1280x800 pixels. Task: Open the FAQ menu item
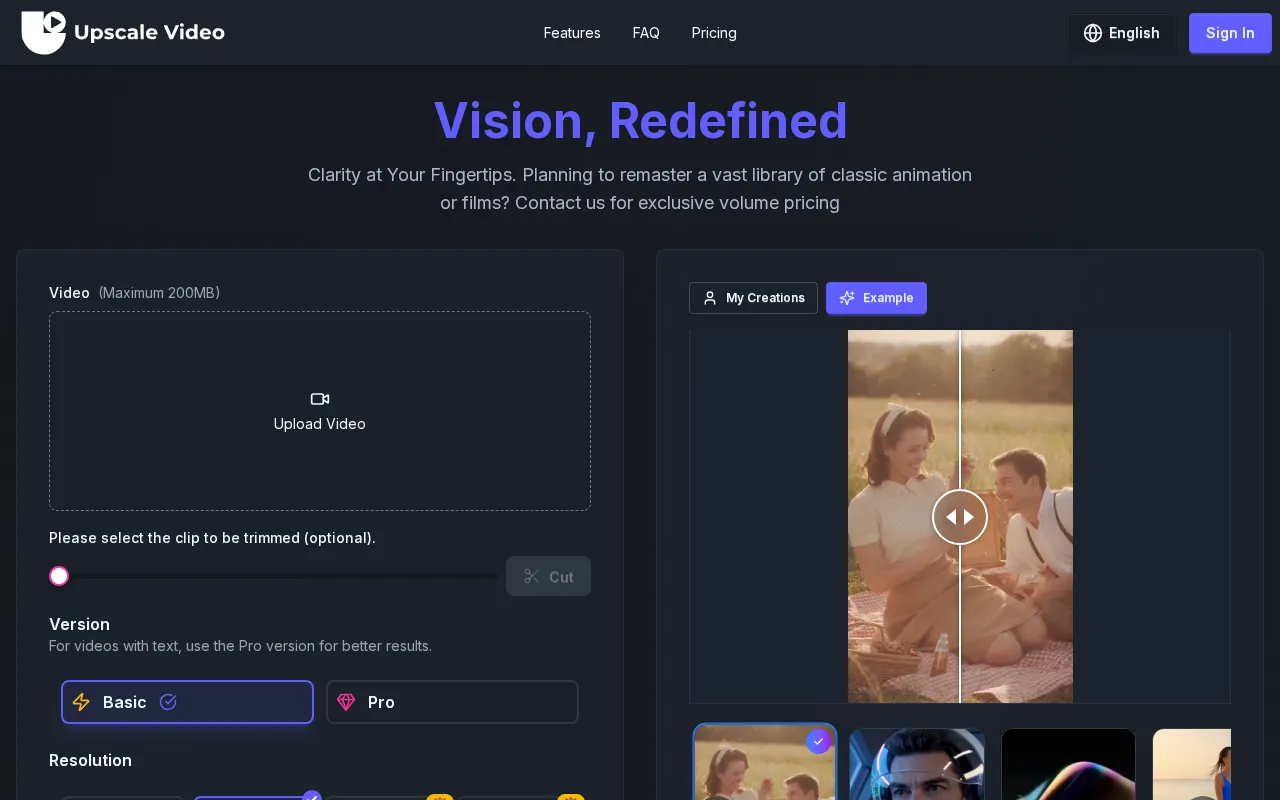click(x=646, y=33)
